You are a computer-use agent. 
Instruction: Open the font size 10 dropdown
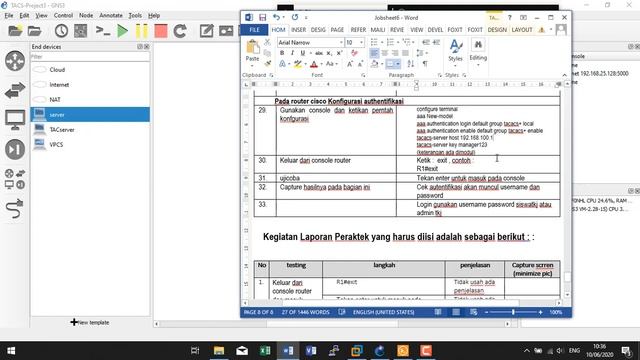click(x=361, y=42)
